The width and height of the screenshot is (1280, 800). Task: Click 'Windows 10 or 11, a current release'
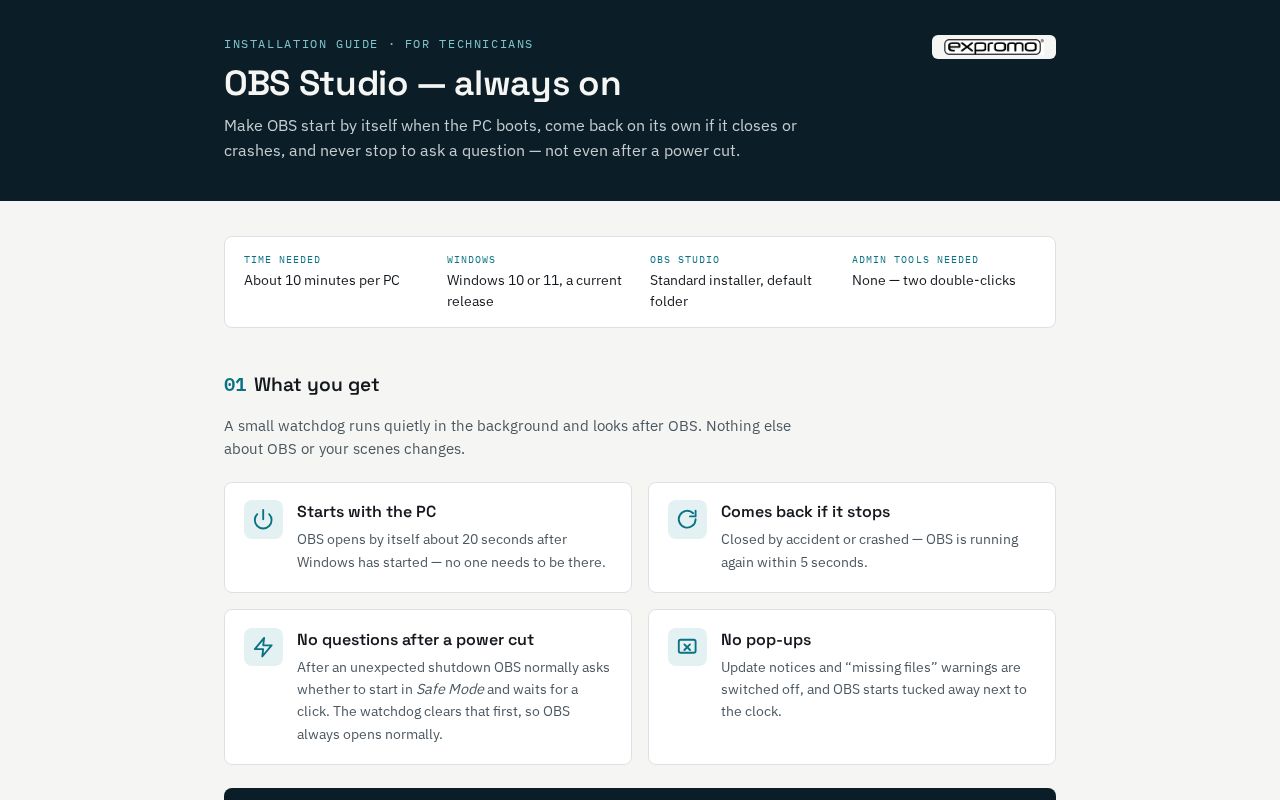click(x=534, y=291)
